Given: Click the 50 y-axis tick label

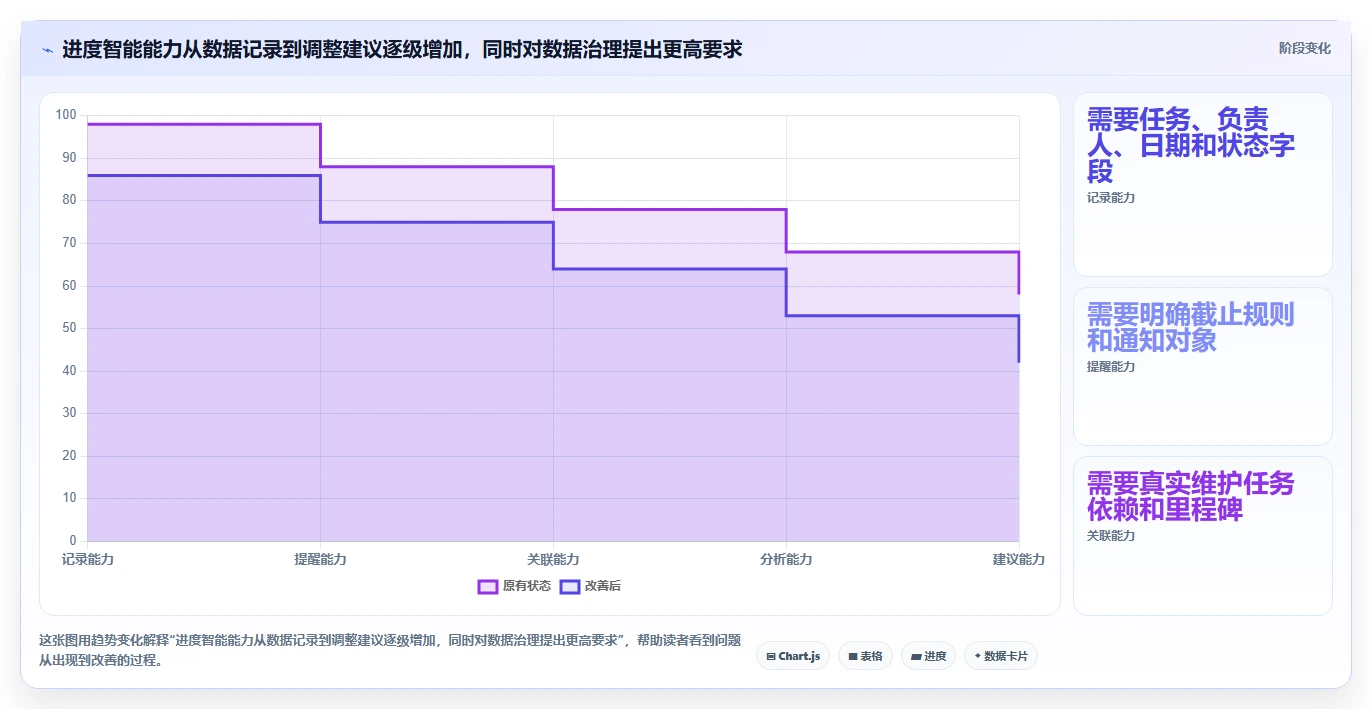Looking at the screenshot, I should point(69,328).
